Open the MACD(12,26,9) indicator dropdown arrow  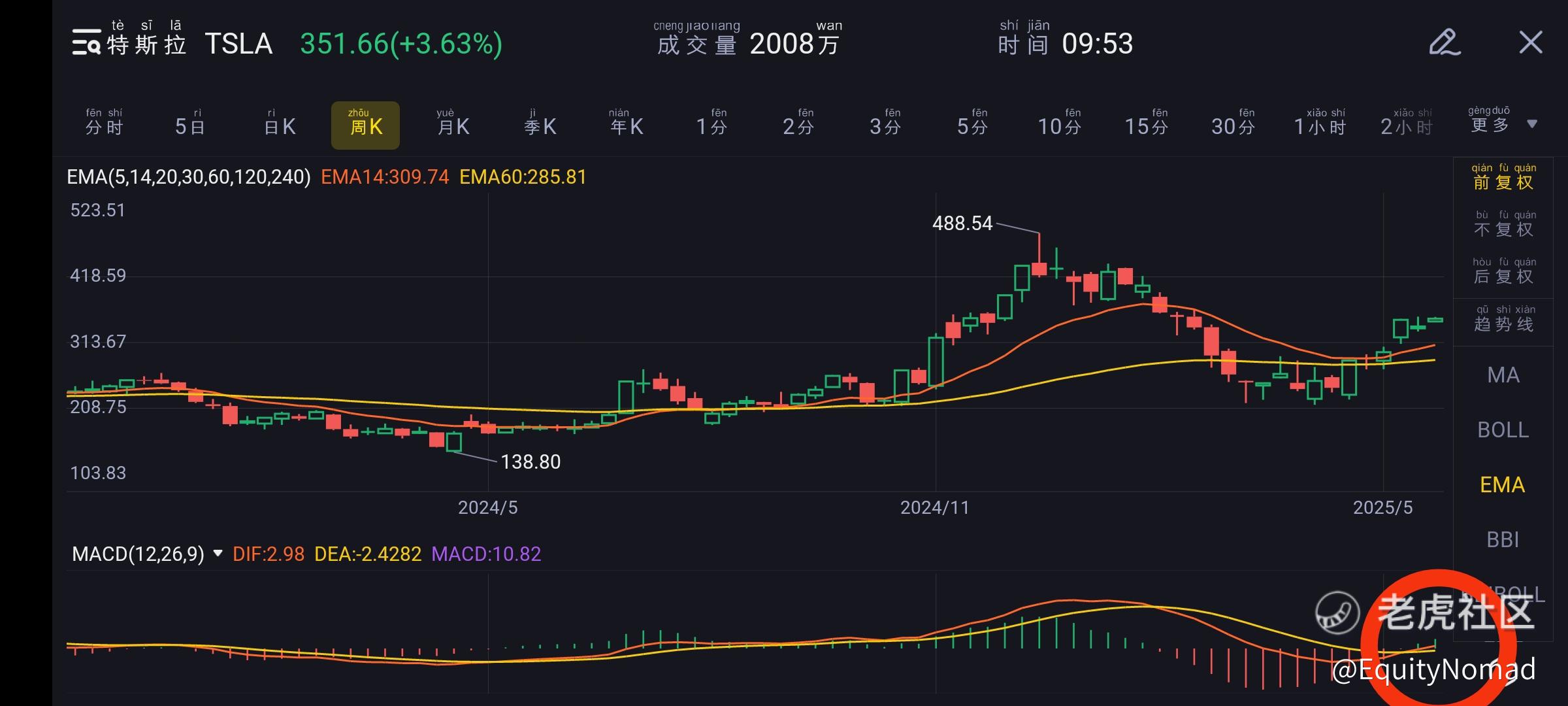pyautogui.click(x=218, y=554)
